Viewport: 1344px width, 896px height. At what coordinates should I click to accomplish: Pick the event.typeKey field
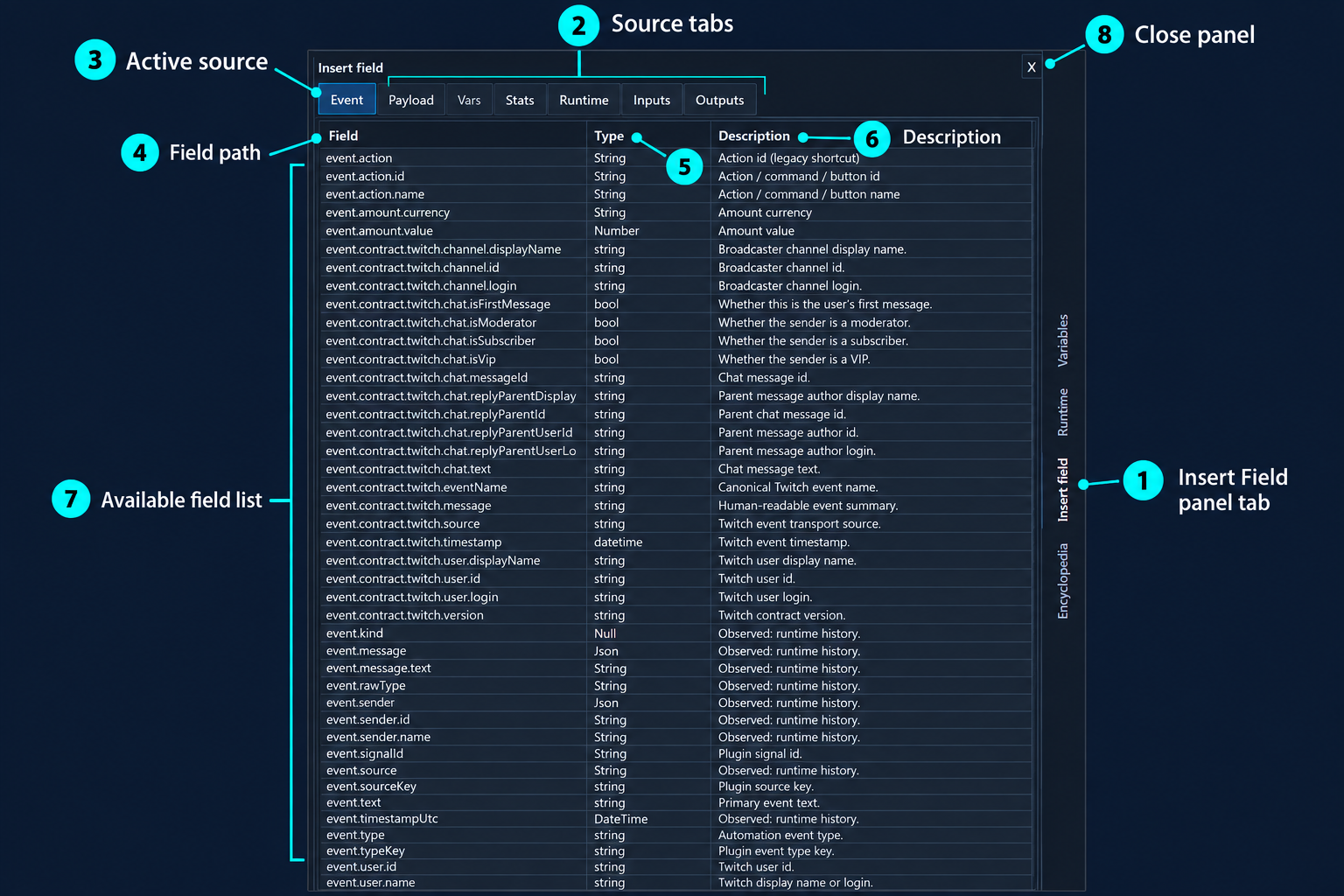point(675,850)
